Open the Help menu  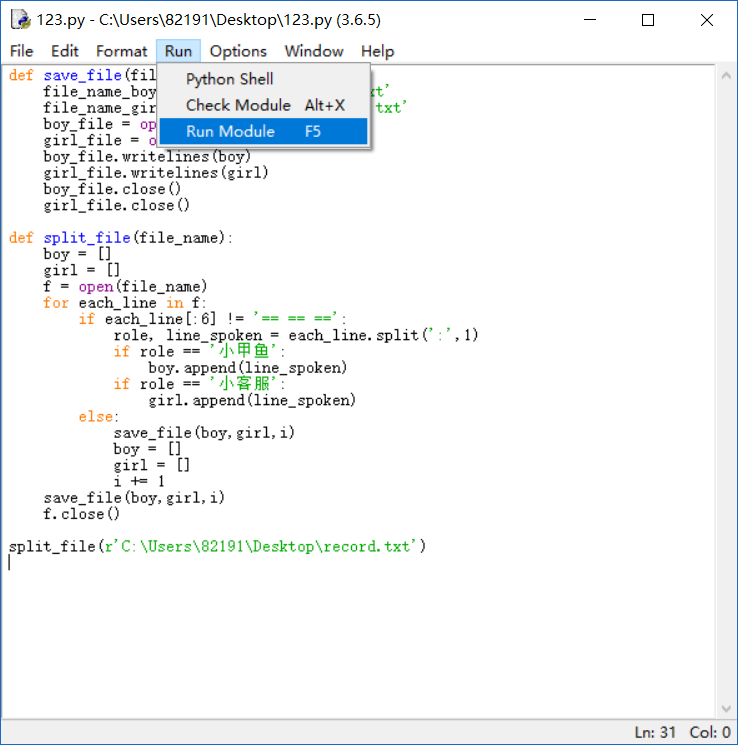pos(377,51)
